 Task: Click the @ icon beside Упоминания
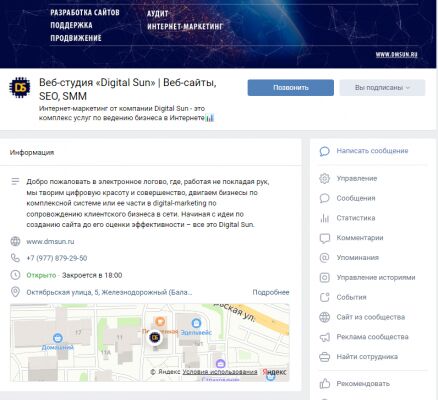(324, 258)
